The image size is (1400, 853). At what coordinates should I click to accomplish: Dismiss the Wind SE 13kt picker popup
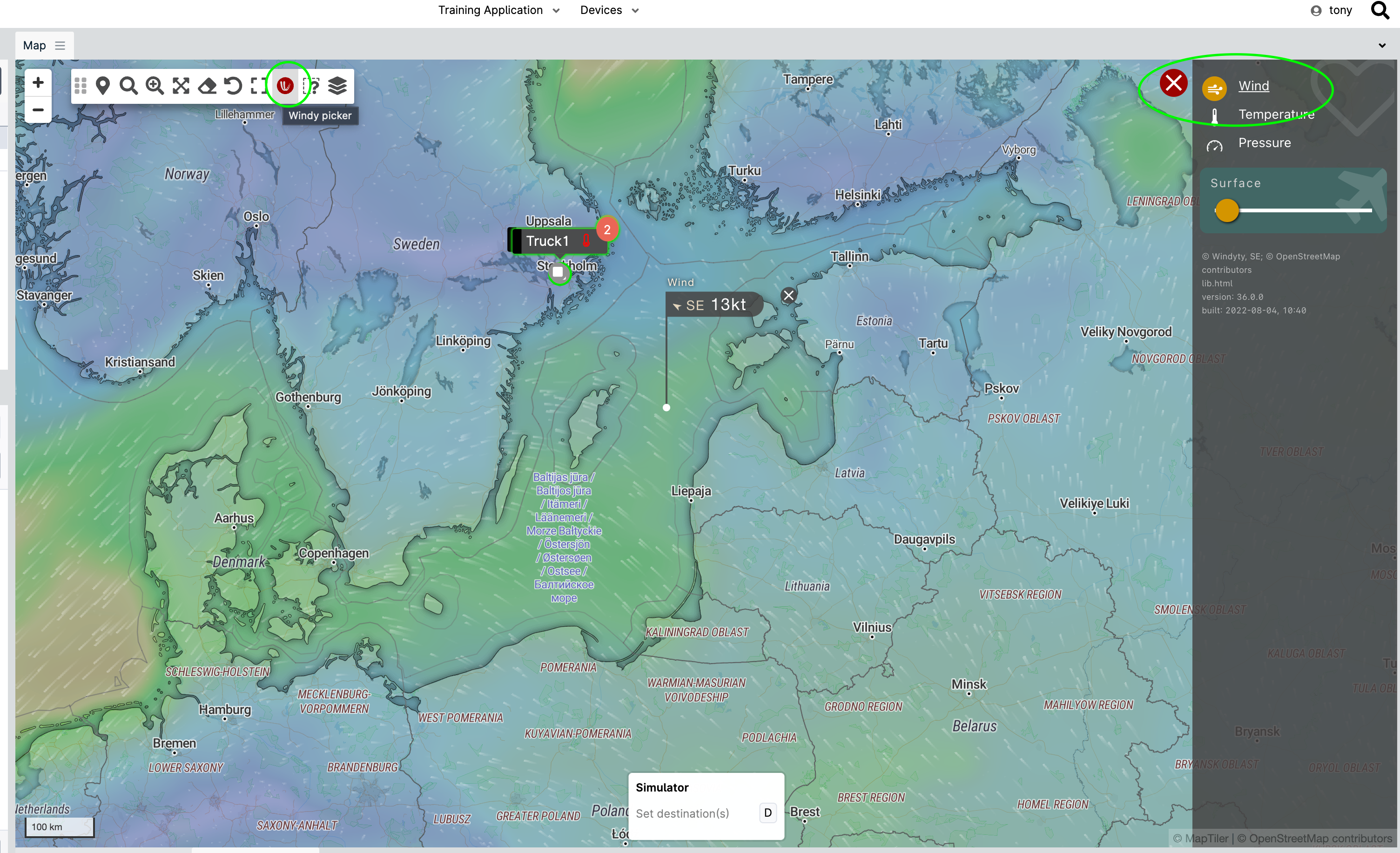coord(788,296)
